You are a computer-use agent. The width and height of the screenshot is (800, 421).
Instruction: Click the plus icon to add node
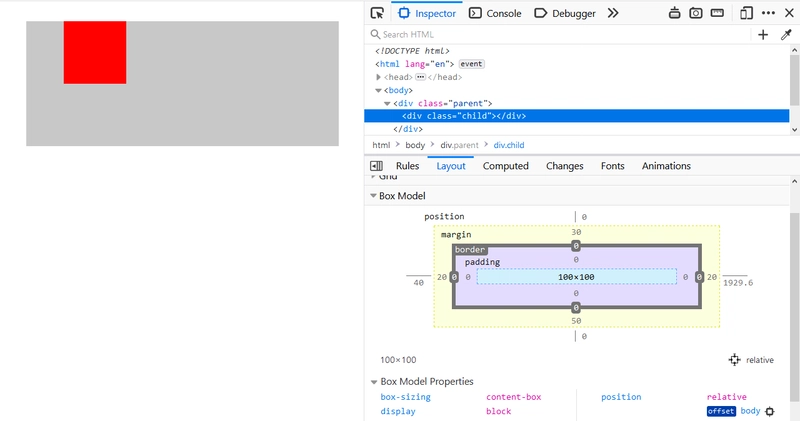pyautogui.click(x=763, y=35)
